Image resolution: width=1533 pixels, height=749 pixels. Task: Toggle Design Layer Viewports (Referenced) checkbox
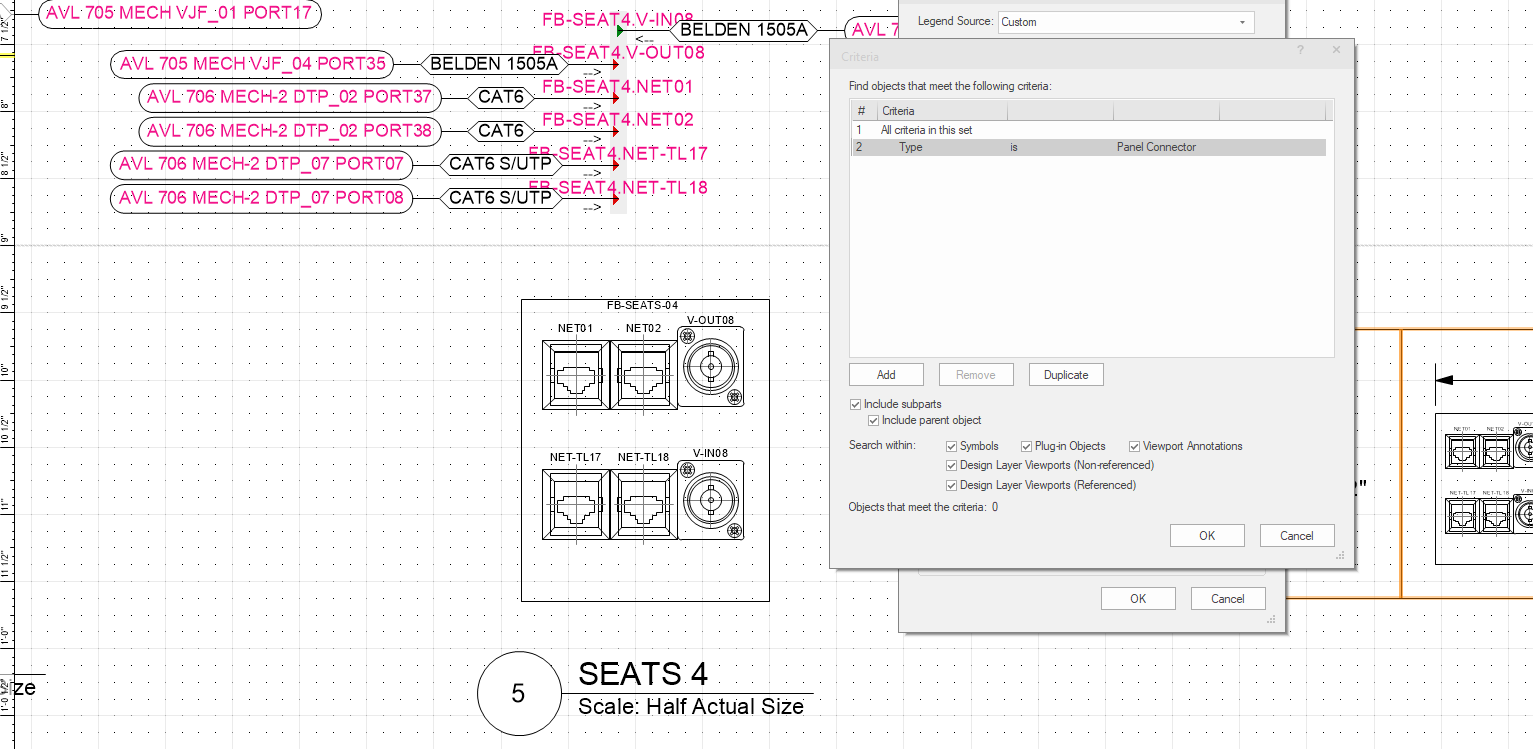click(x=951, y=485)
